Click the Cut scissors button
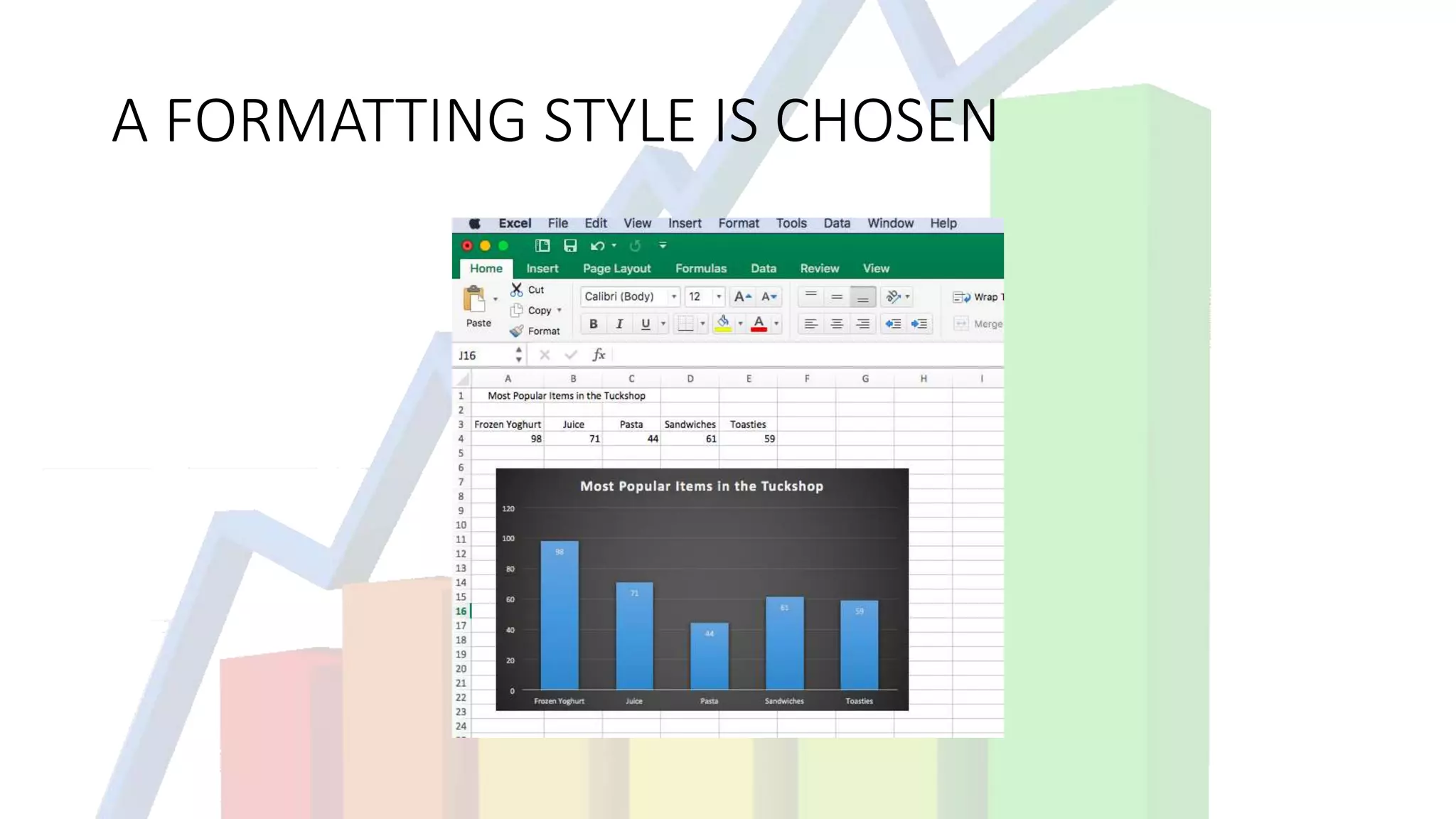The width and height of the screenshot is (1456, 819). pos(527,289)
